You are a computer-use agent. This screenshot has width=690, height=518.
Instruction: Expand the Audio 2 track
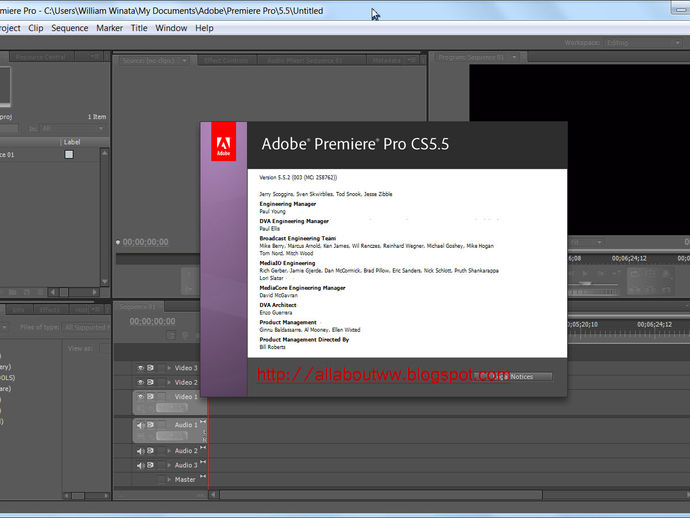coord(169,451)
